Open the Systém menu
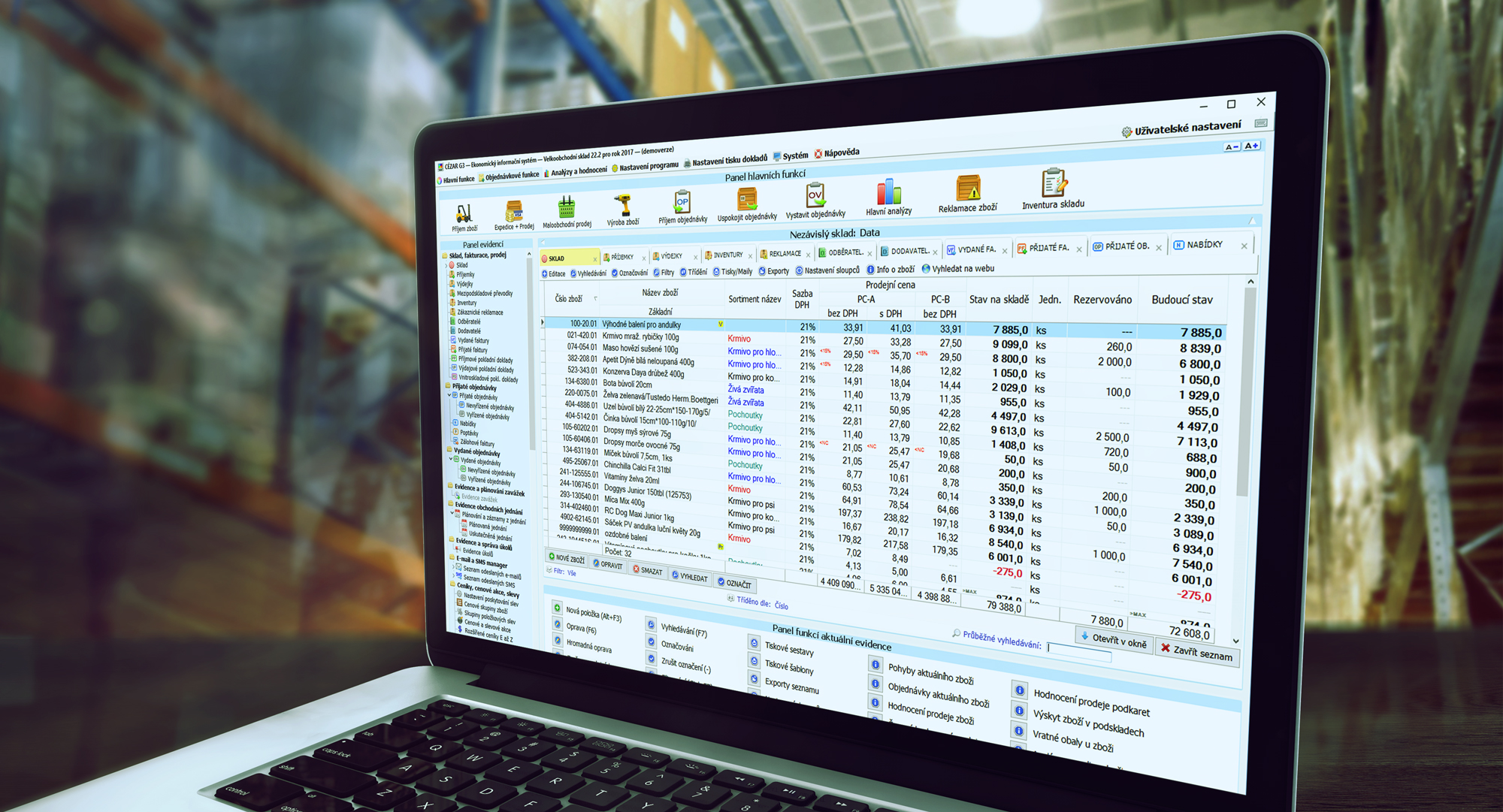The width and height of the screenshot is (1503, 812). 791,156
